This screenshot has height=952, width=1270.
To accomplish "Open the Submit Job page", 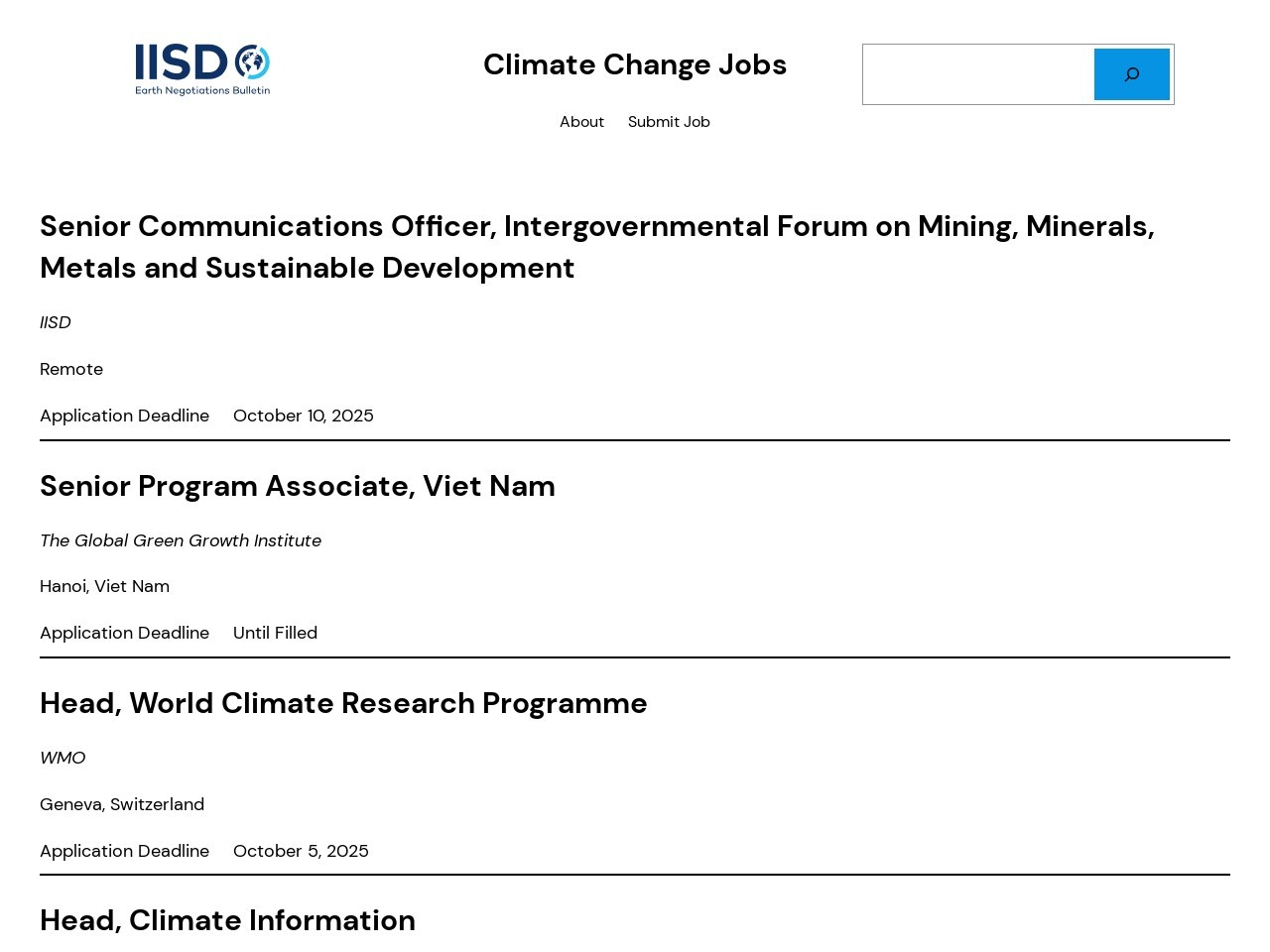I will (x=669, y=122).
